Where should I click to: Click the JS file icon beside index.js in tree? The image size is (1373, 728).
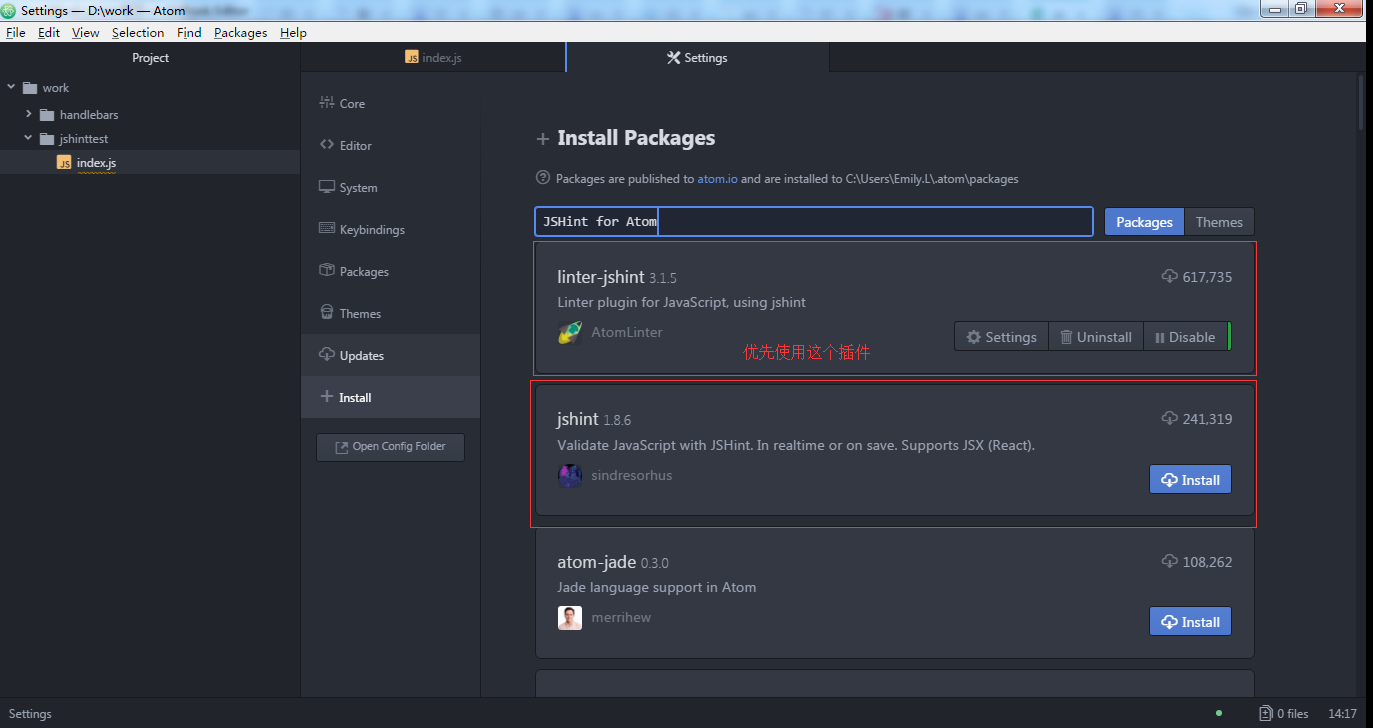coord(64,163)
